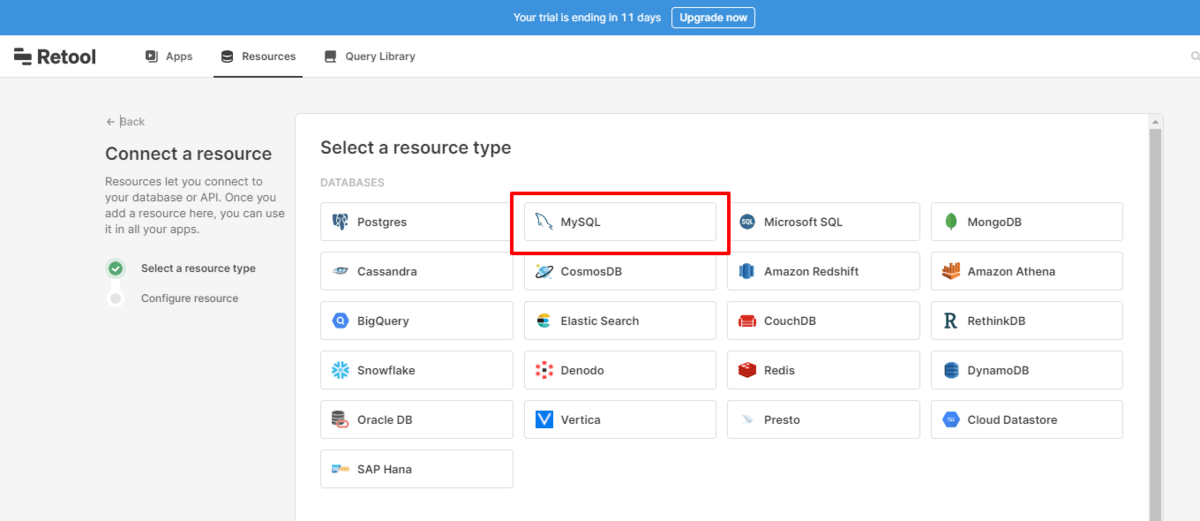
Task: Click the Redis cube icon
Action: point(747,370)
